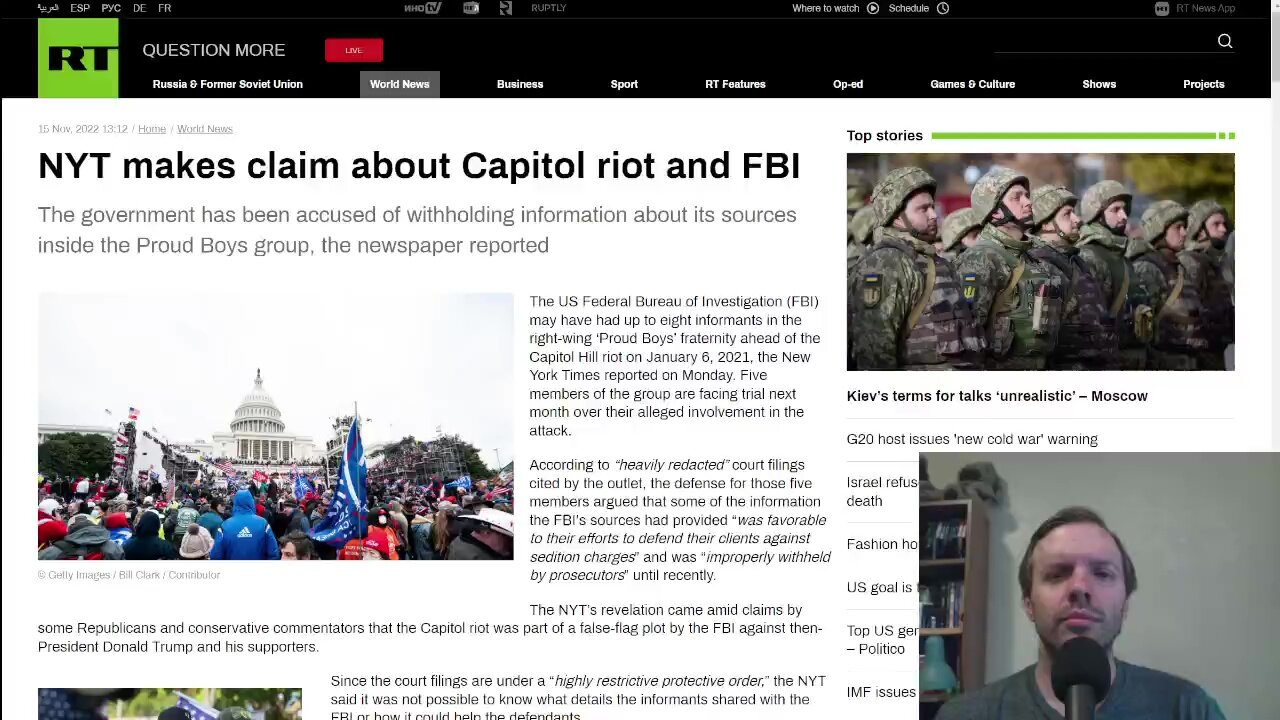The width and height of the screenshot is (1280, 720).
Task: Open the Israel refus... top story link
Action: click(x=882, y=491)
